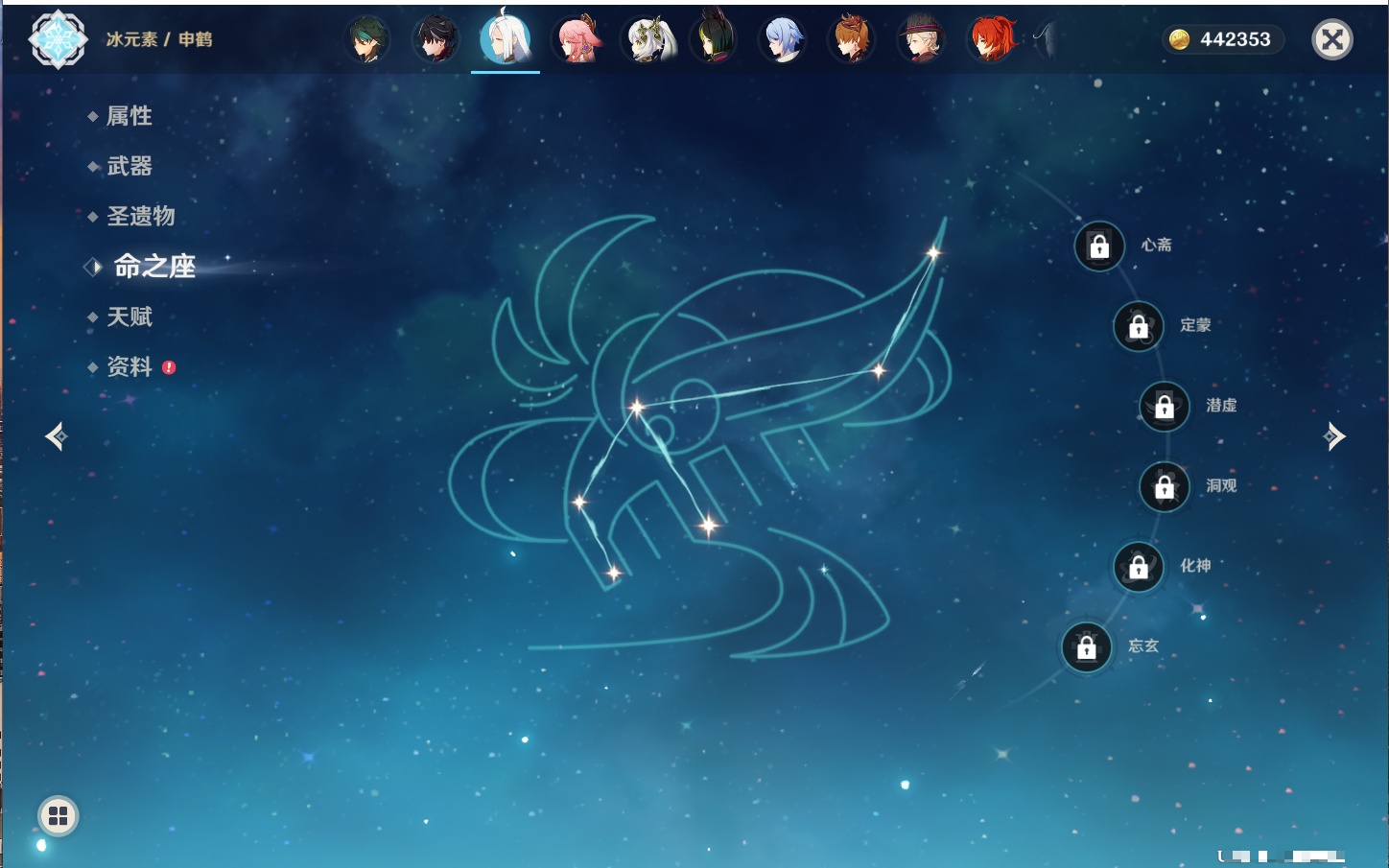Screen dimensions: 1389x868
Task: Open the locked 心斋 constellation node
Action: click(x=1099, y=246)
